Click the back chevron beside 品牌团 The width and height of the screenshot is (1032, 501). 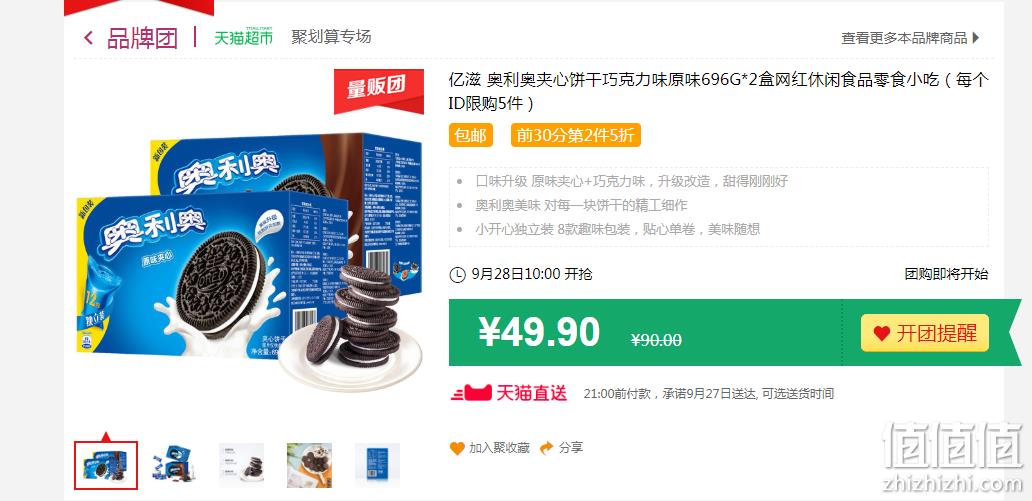tap(89, 38)
